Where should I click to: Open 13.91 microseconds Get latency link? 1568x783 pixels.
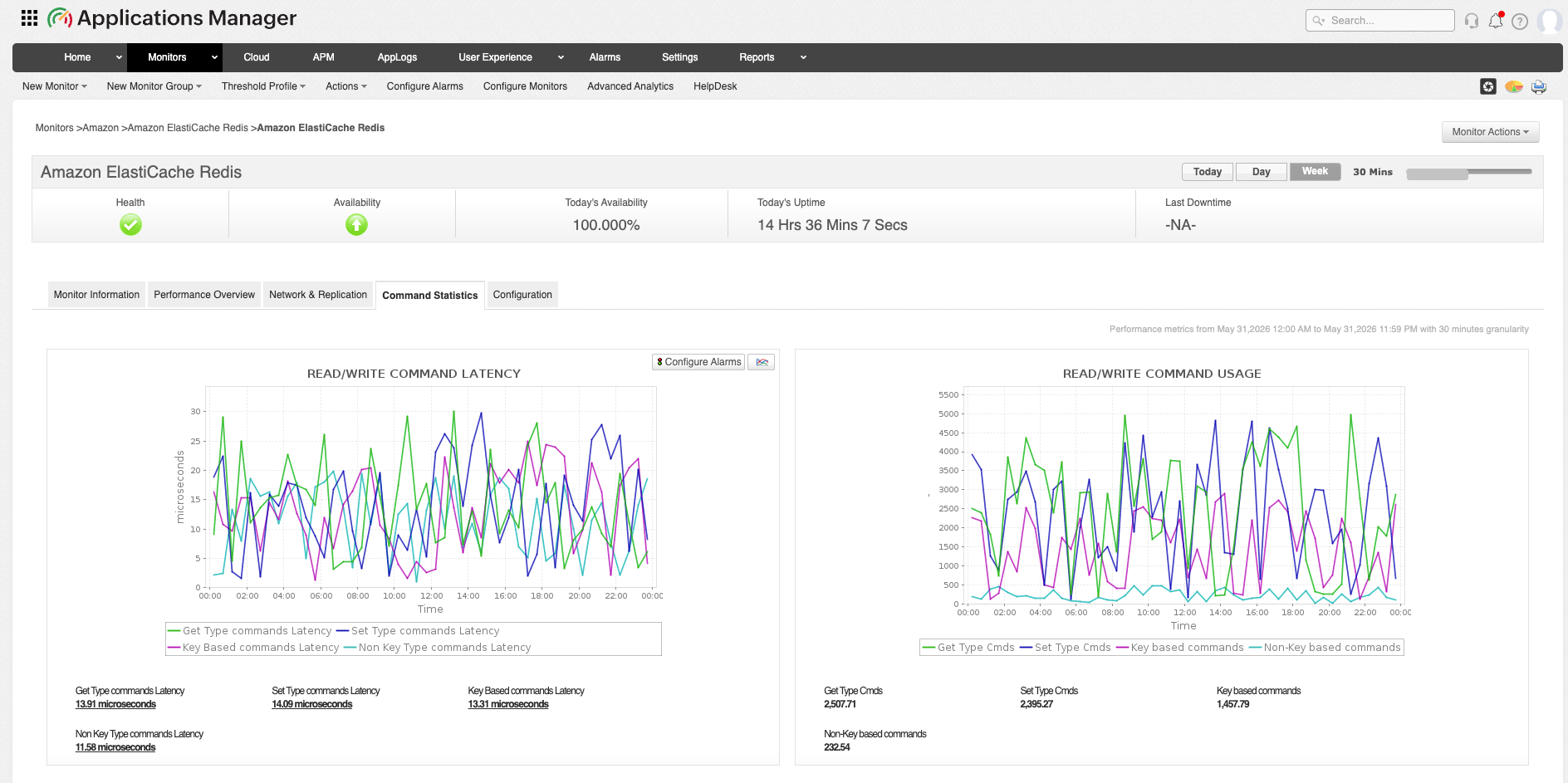click(x=115, y=704)
